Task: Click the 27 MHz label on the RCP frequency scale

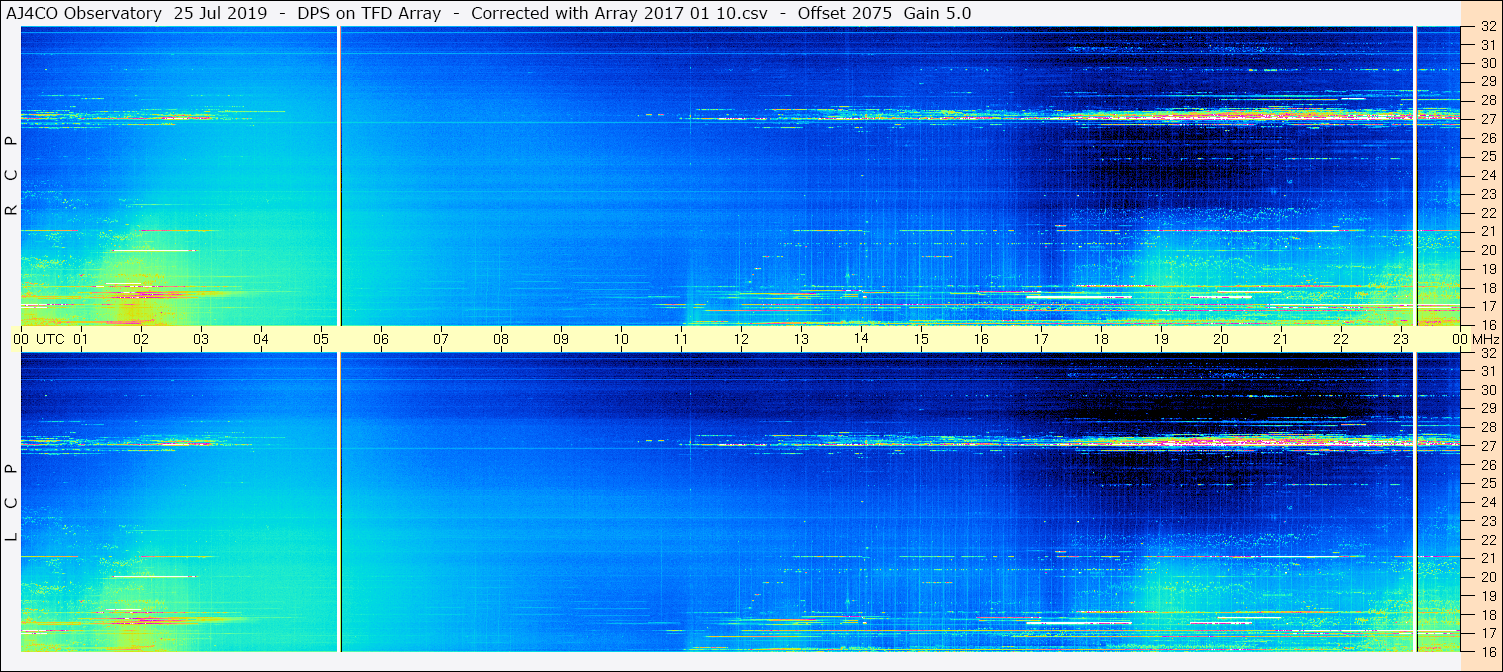Action: 1488,119
